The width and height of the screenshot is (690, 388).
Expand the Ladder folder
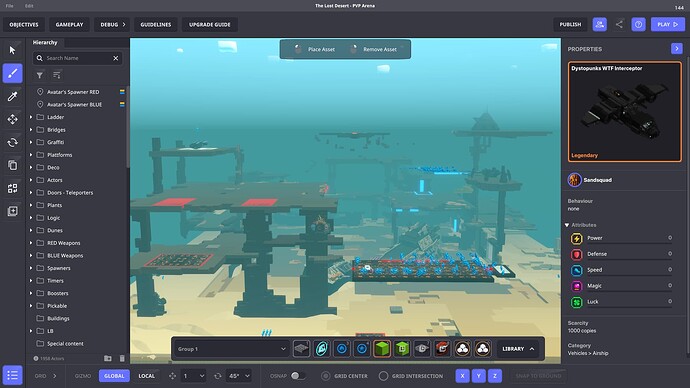click(31, 117)
